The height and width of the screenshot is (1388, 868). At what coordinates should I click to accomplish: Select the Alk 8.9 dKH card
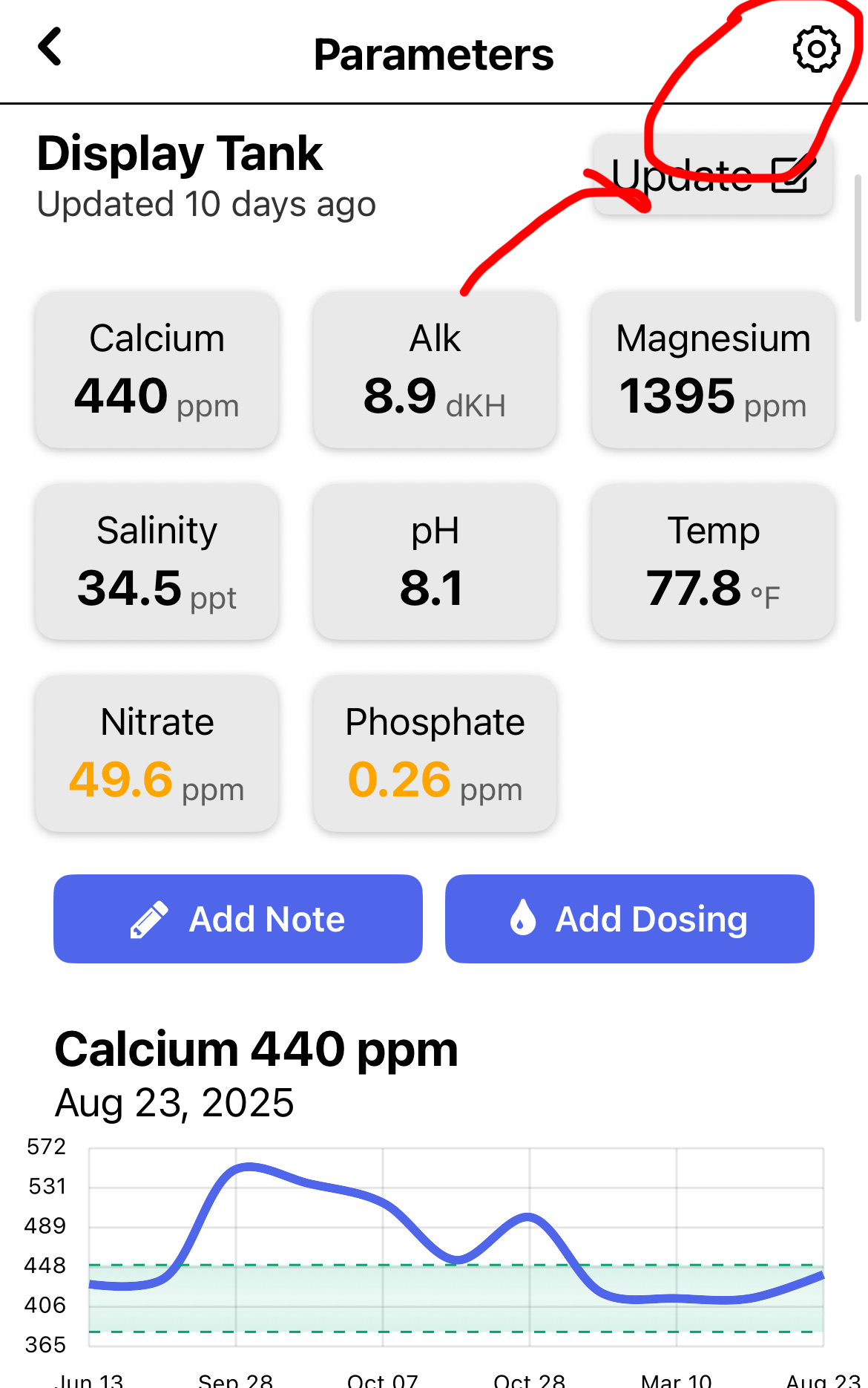click(x=435, y=370)
